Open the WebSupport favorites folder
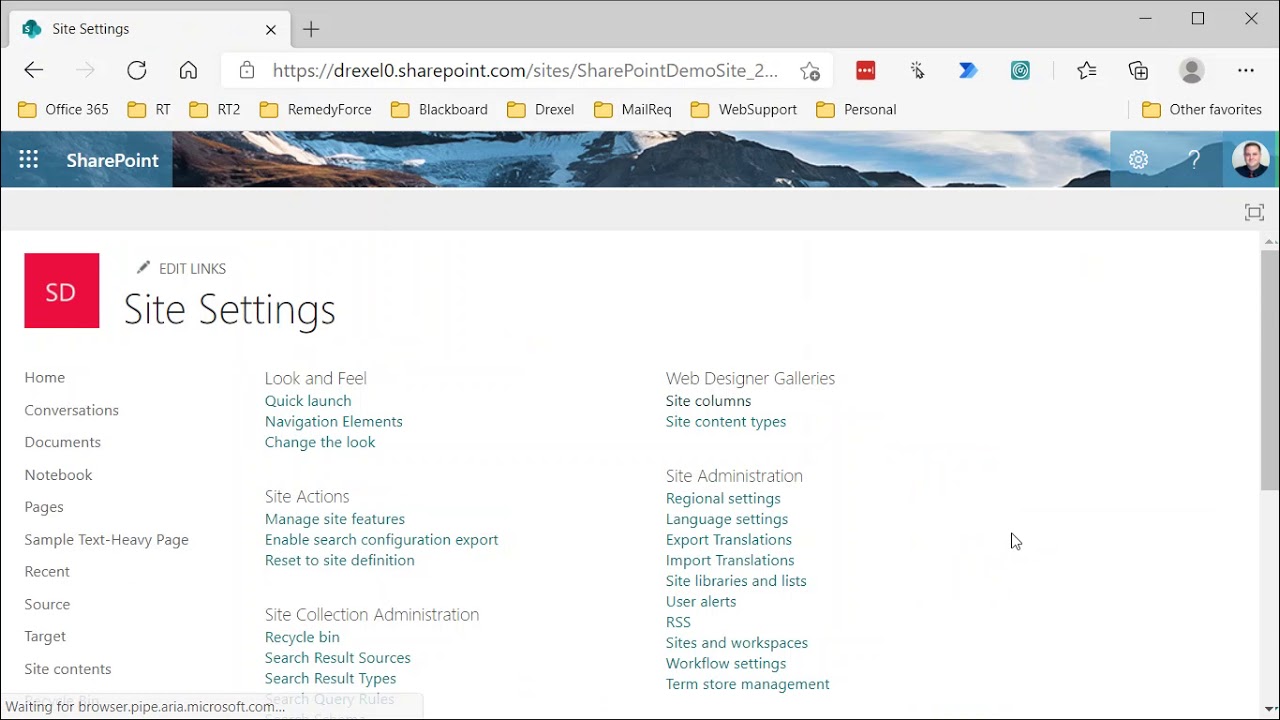1280x720 pixels. pos(743,109)
